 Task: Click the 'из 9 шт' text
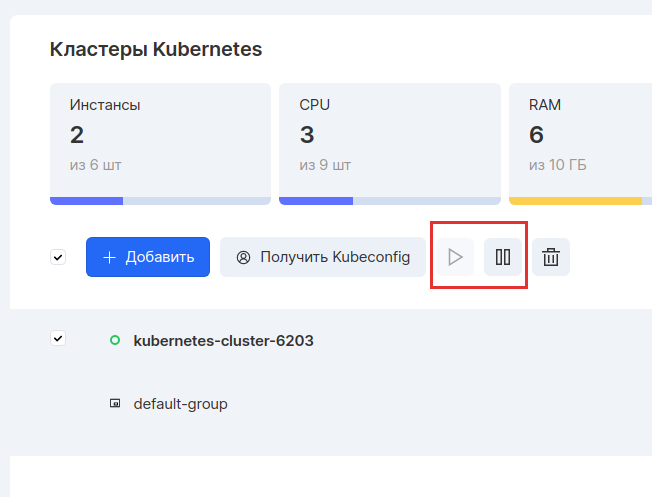point(325,165)
